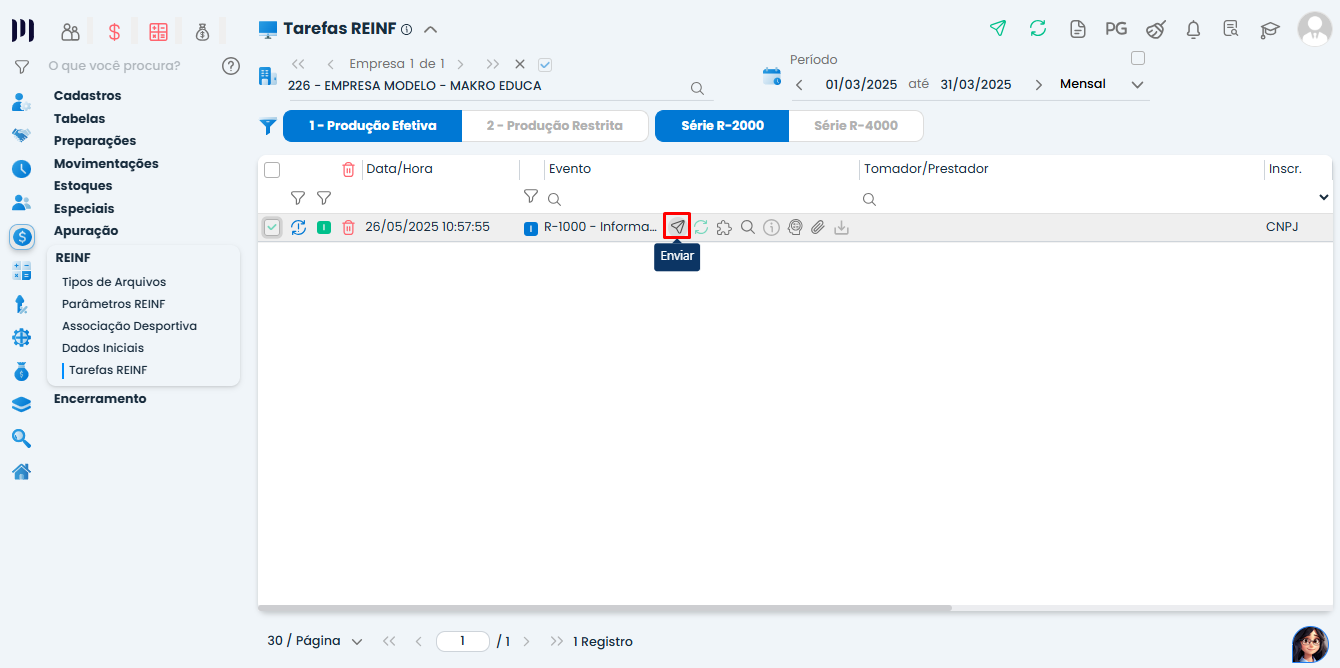This screenshot has width=1340, height=668.
Task: Open the magnifier details icon on the event row
Action: (747, 226)
